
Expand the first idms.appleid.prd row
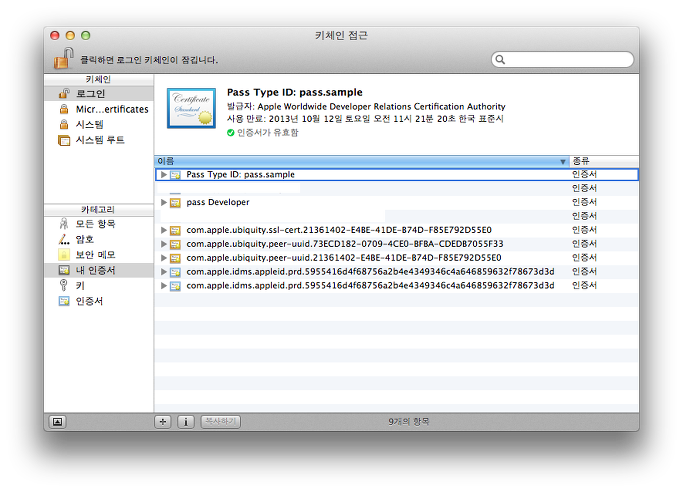point(164,272)
